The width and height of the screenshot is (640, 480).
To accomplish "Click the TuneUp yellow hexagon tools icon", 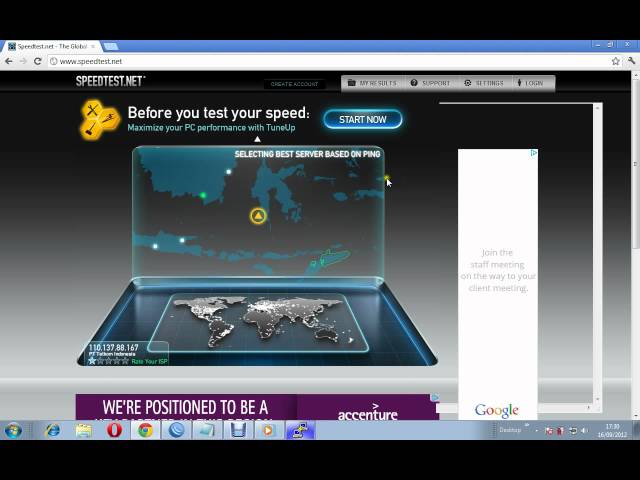I will click(99, 120).
